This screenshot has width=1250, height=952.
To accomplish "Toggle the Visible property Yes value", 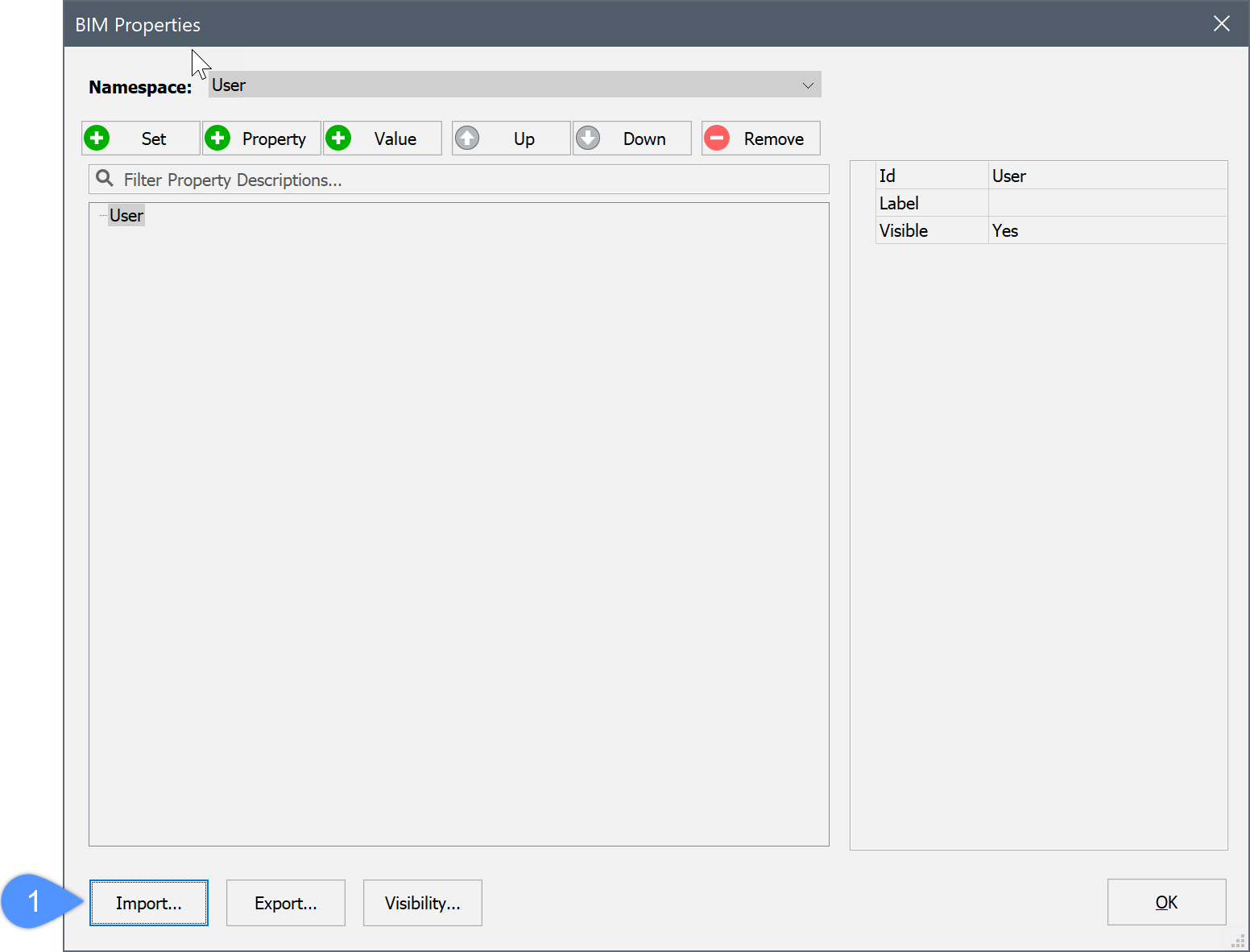I will (1107, 230).
